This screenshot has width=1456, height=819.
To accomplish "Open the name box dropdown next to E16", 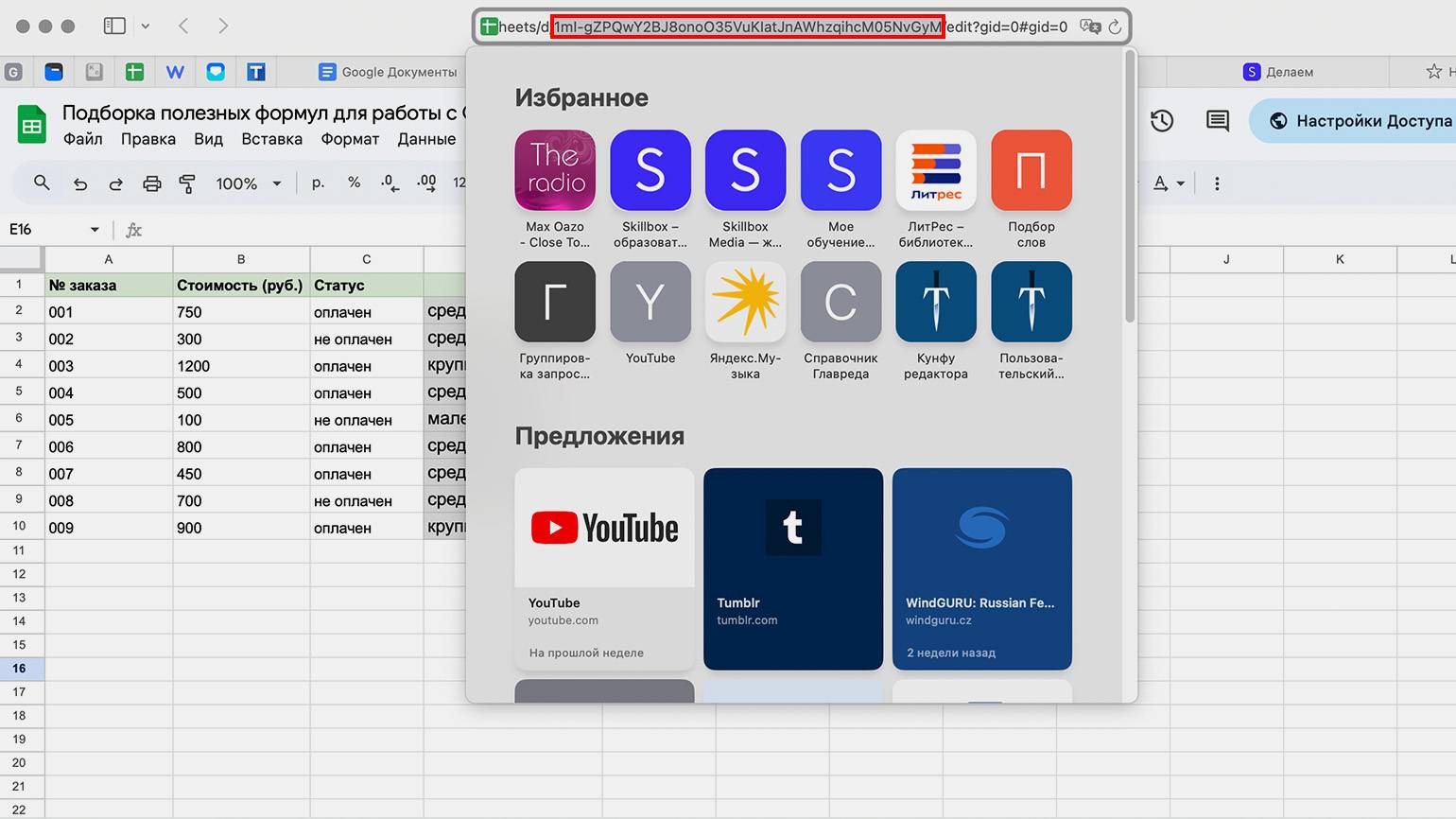I will click(x=95, y=230).
